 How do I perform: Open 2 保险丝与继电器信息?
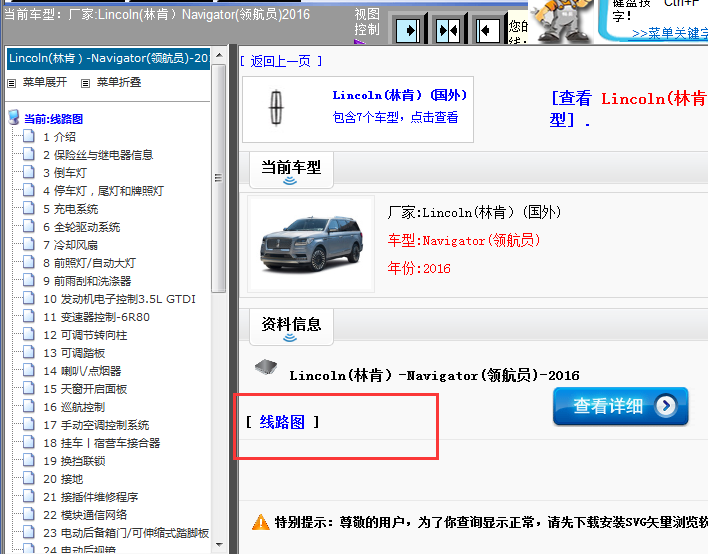click(98, 155)
